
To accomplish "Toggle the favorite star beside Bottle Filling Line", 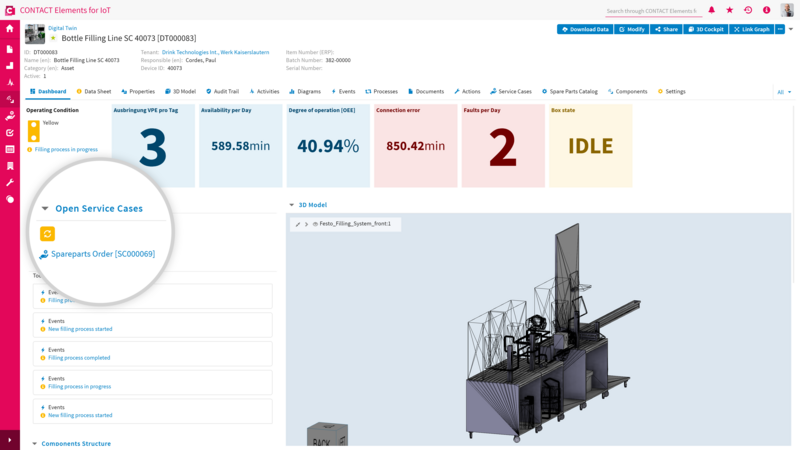I will [54, 38].
